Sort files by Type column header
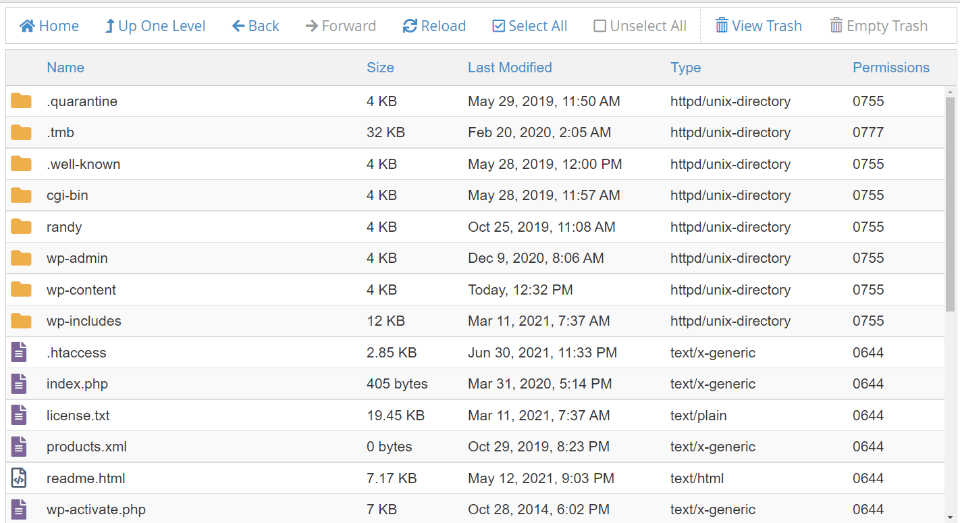Viewport: 960px width, 523px height. [x=686, y=67]
